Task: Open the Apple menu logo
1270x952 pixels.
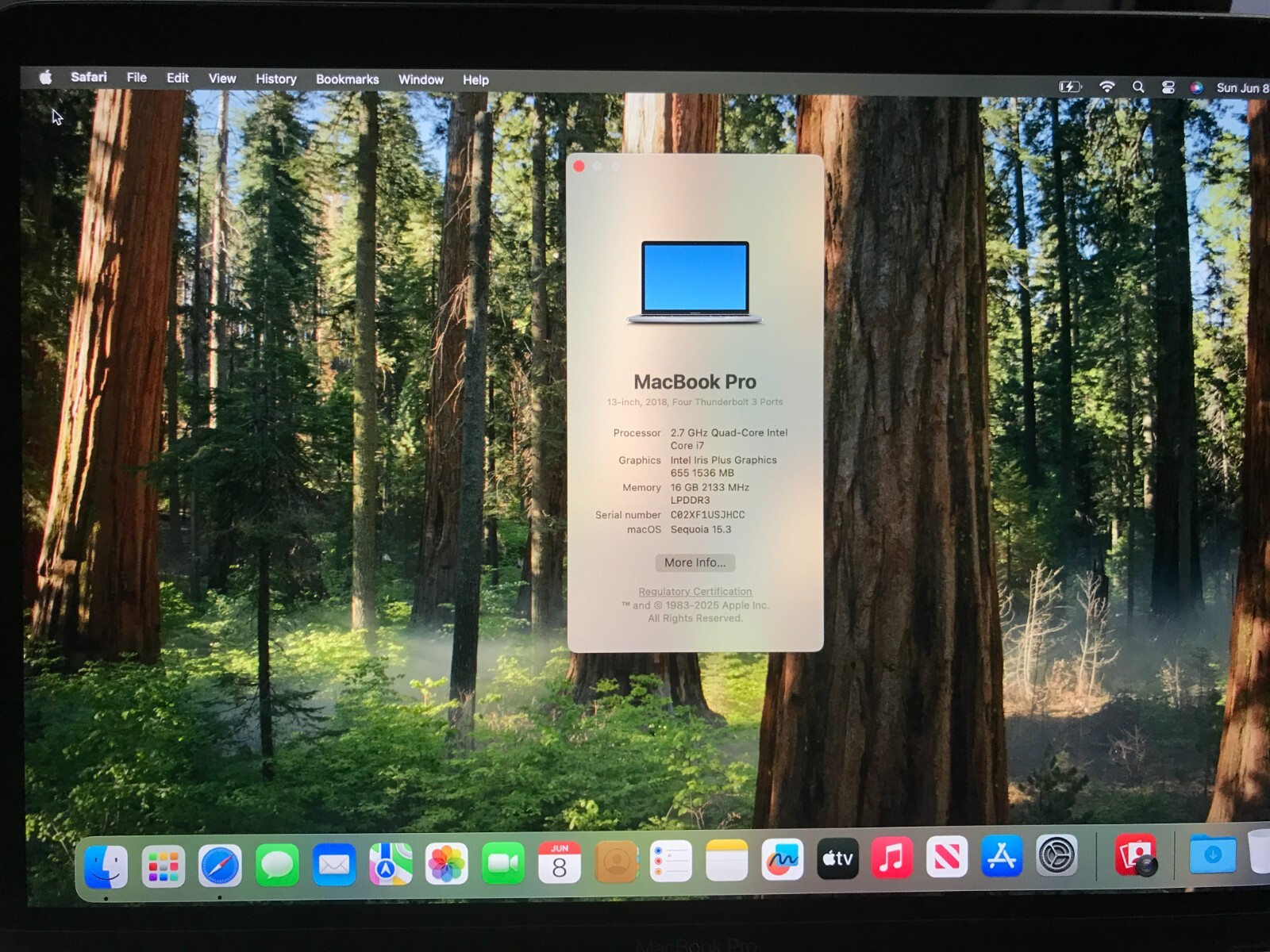Action: (46, 77)
